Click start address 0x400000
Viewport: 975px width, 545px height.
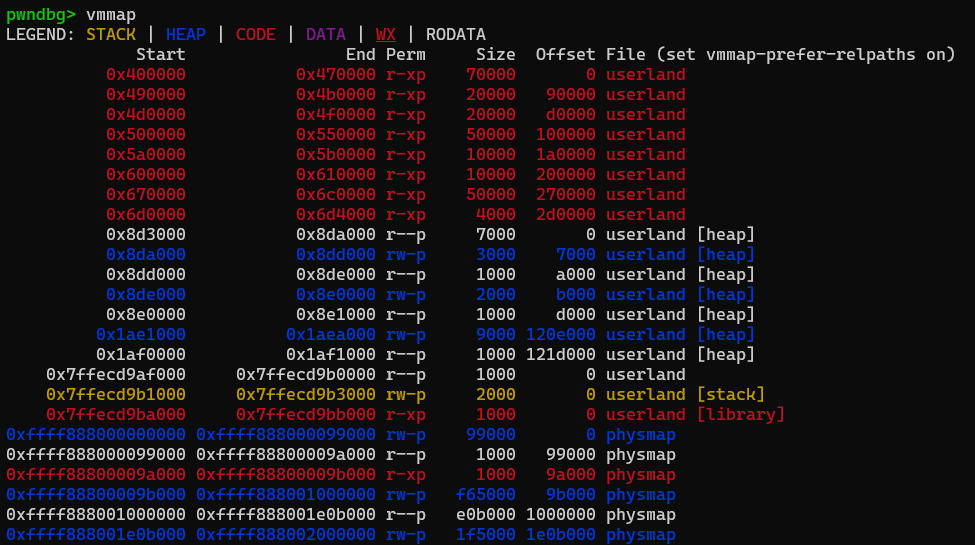click(146, 74)
